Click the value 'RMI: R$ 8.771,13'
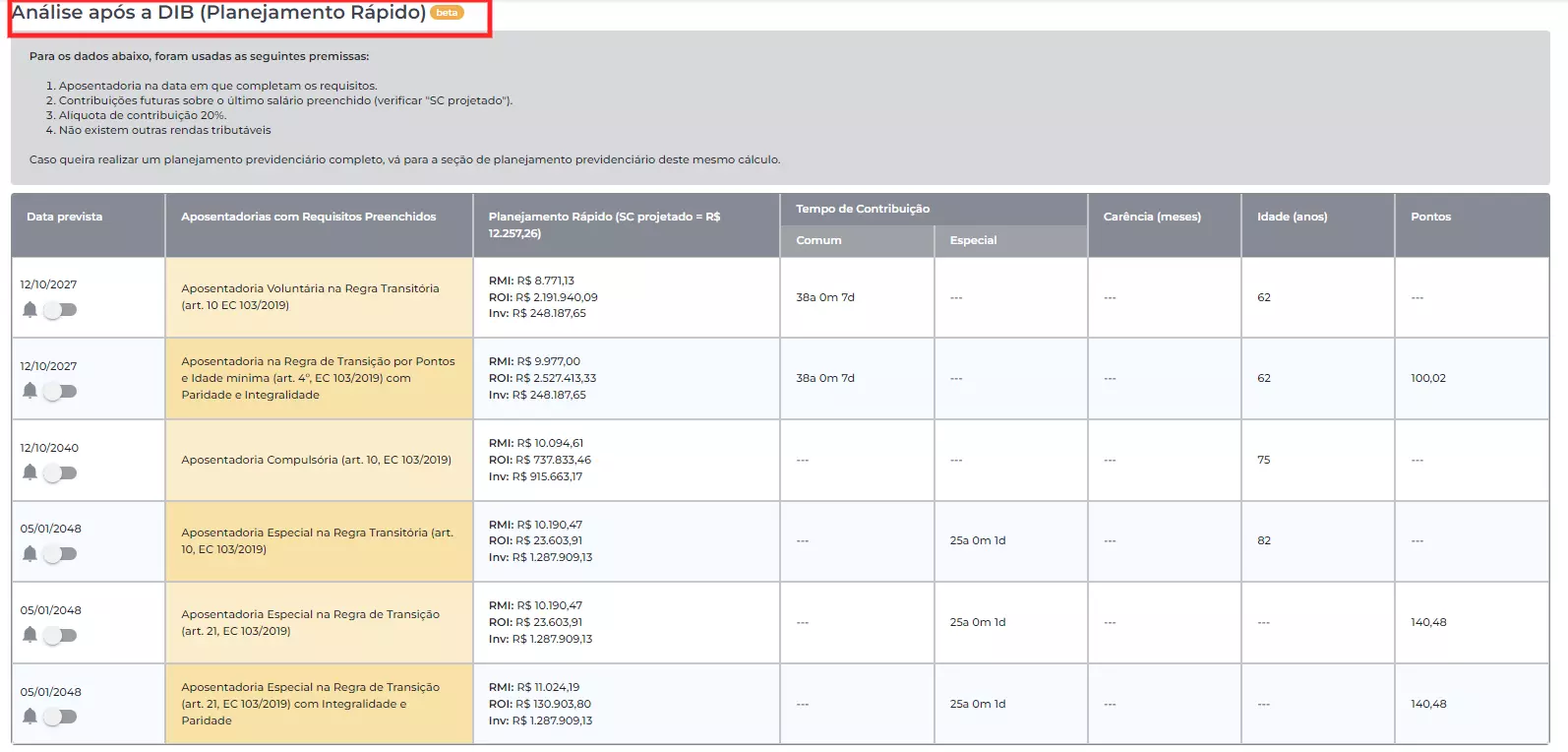Screen dimensions: 1568x752 pos(531,281)
